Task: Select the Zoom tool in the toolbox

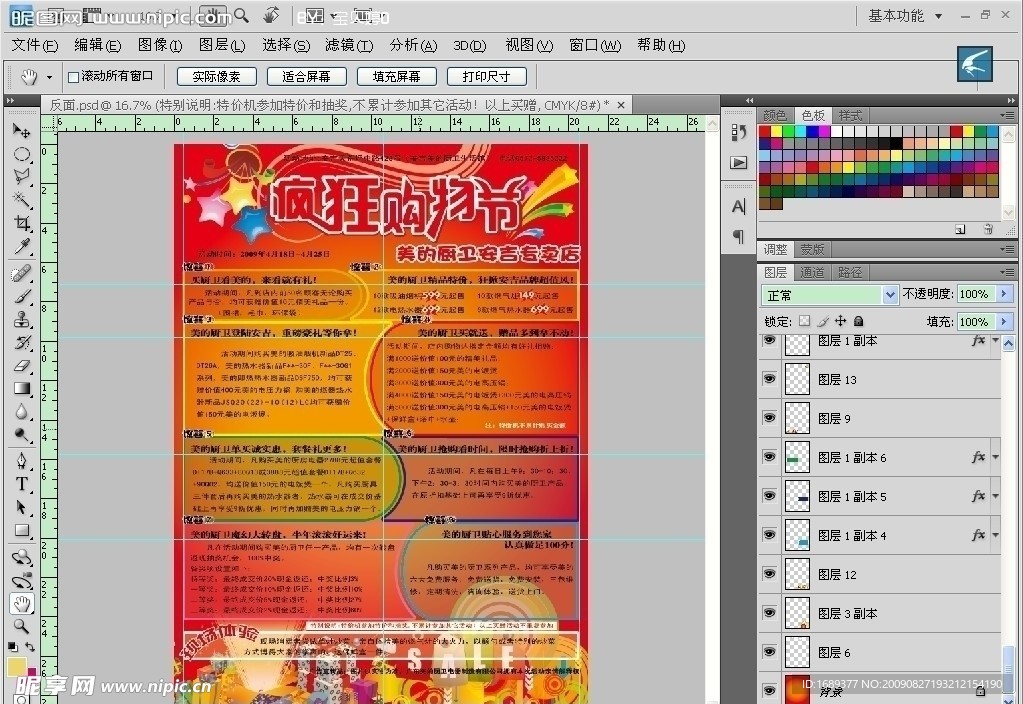Action: point(22,627)
